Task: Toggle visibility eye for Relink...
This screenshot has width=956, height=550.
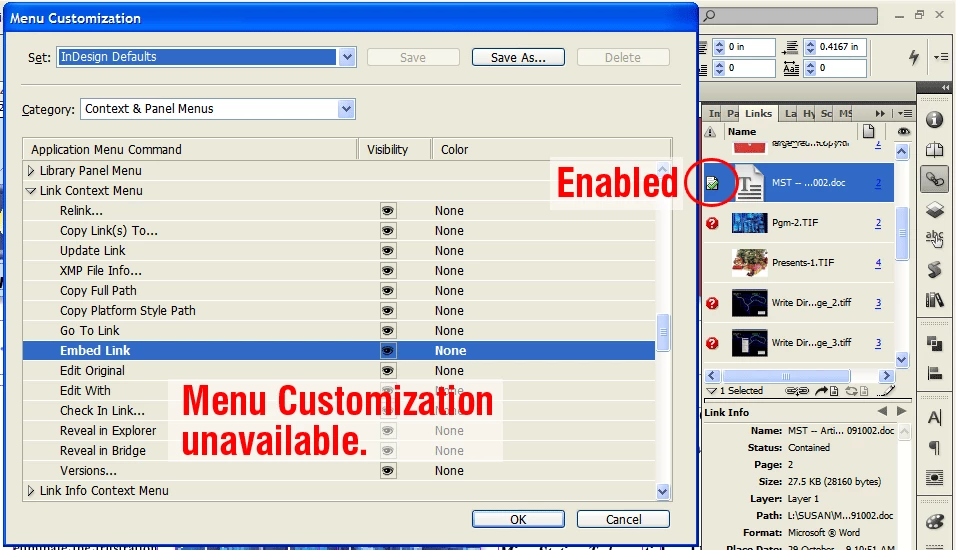Action: [x=388, y=211]
